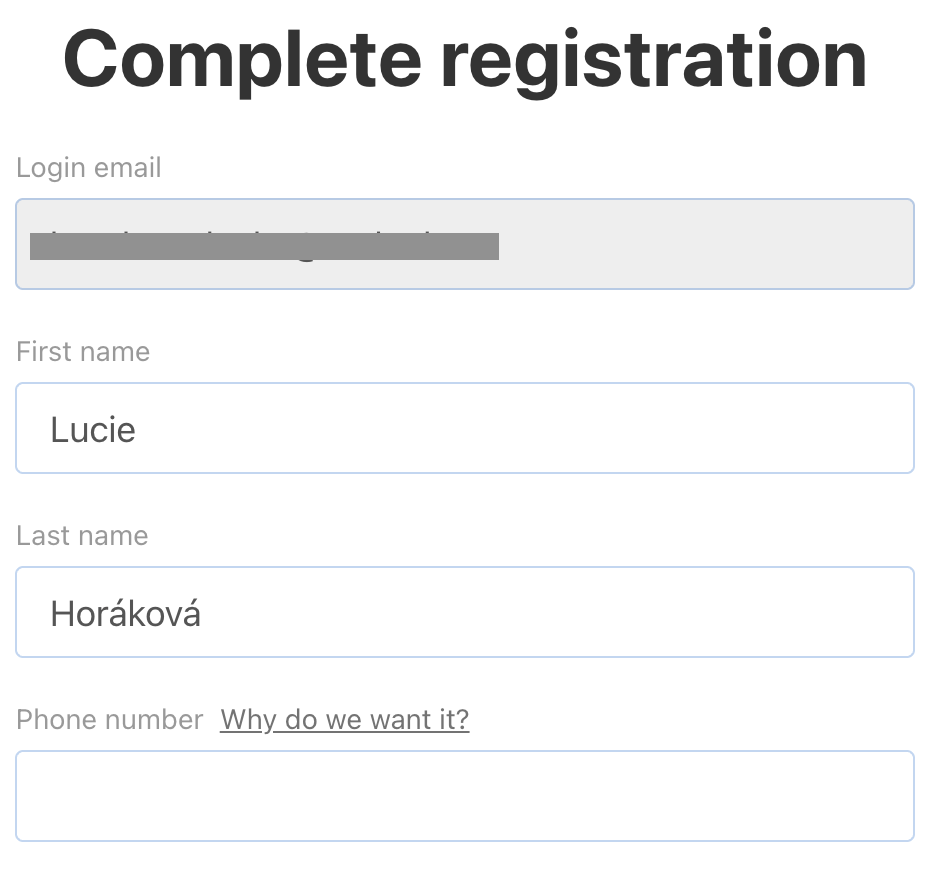The image size is (952, 874).
Task: Select the First name field showing 'Lucie'
Action: point(465,428)
